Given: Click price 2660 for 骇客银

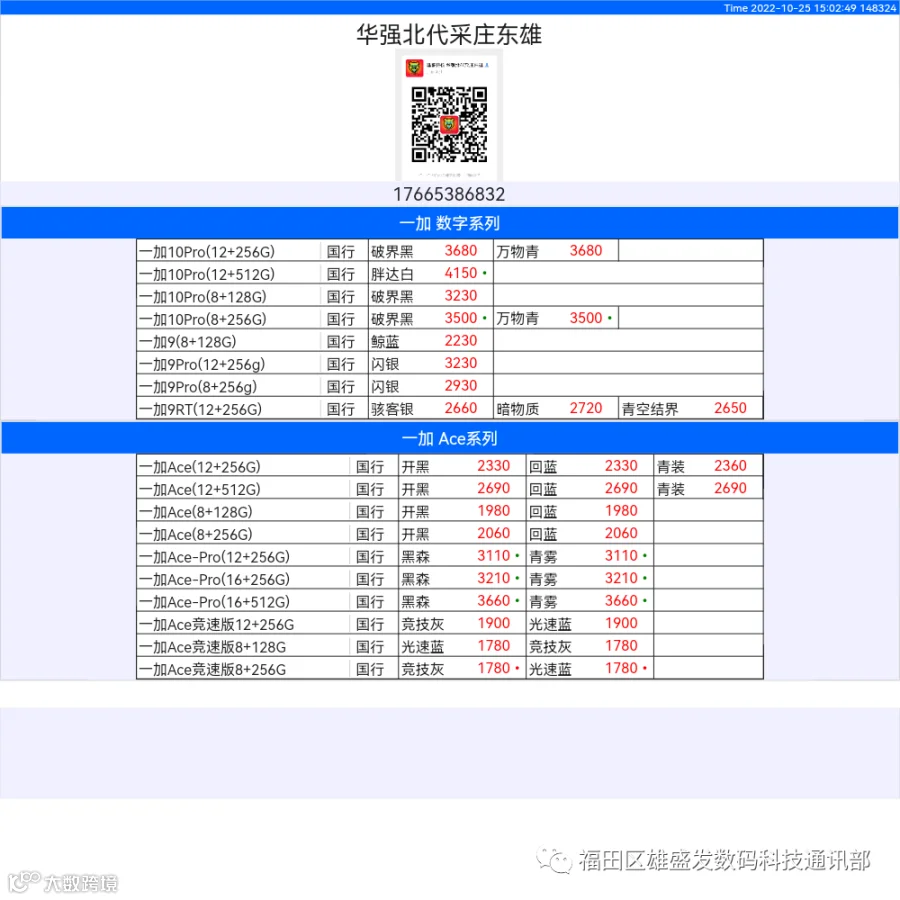Looking at the screenshot, I should tap(461, 408).
